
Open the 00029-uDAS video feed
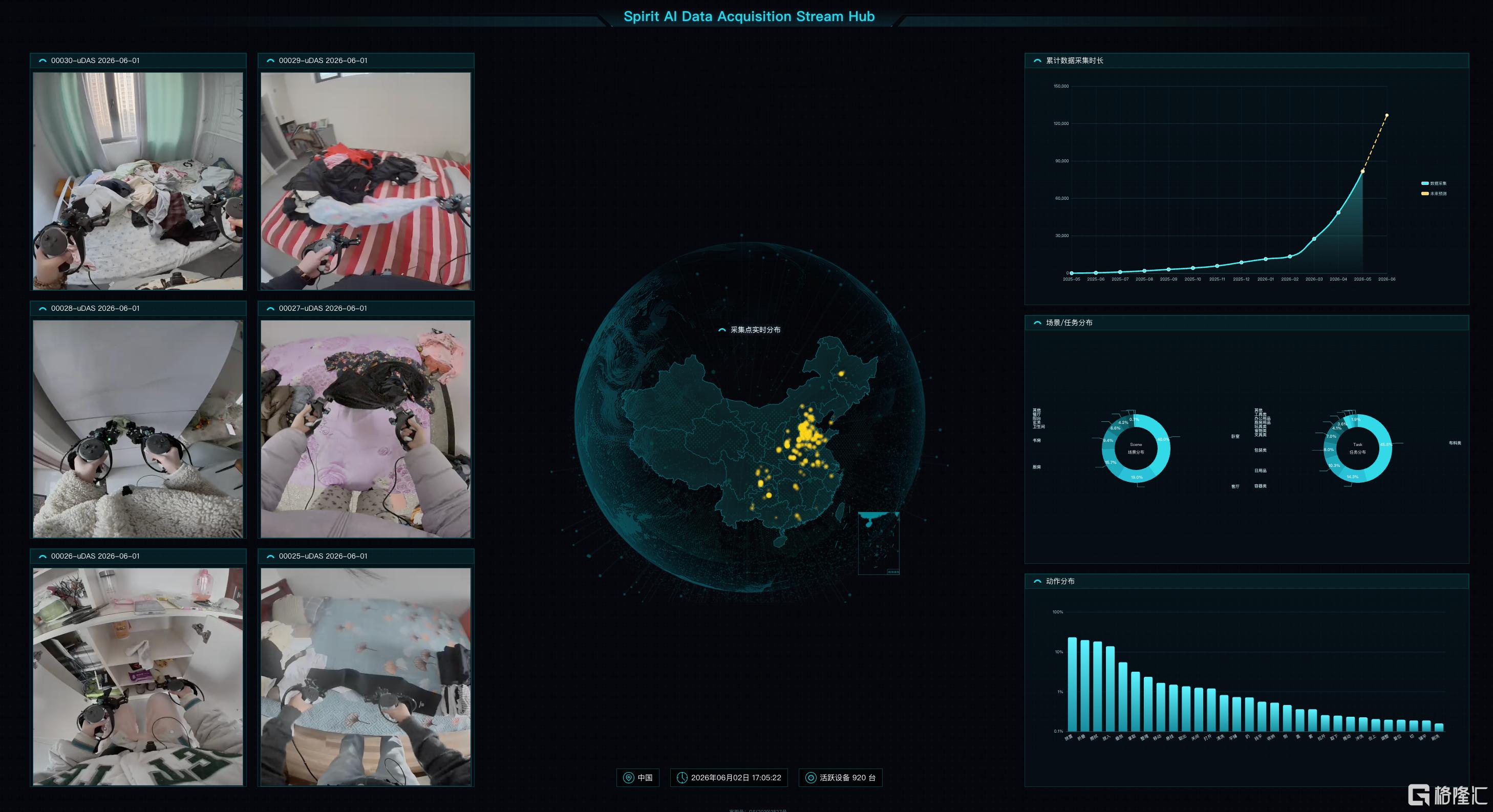click(x=366, y=181)
